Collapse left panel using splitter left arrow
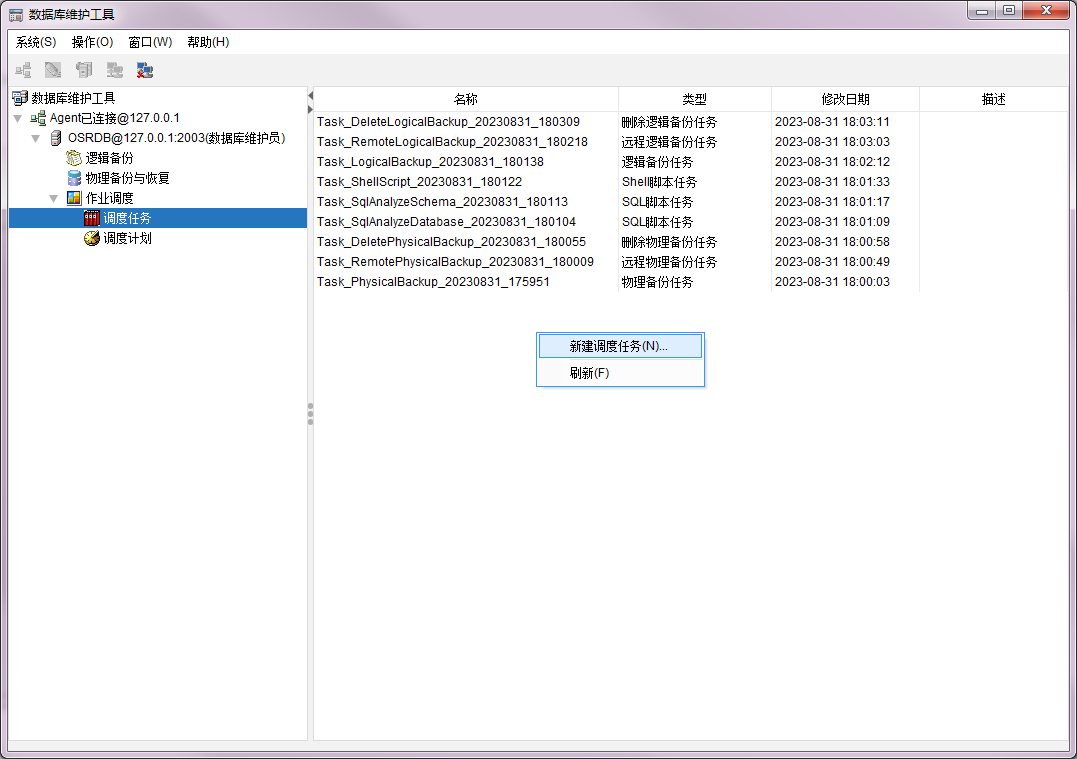Screen dimensions: 1077x759 click(x=310, y=95)
